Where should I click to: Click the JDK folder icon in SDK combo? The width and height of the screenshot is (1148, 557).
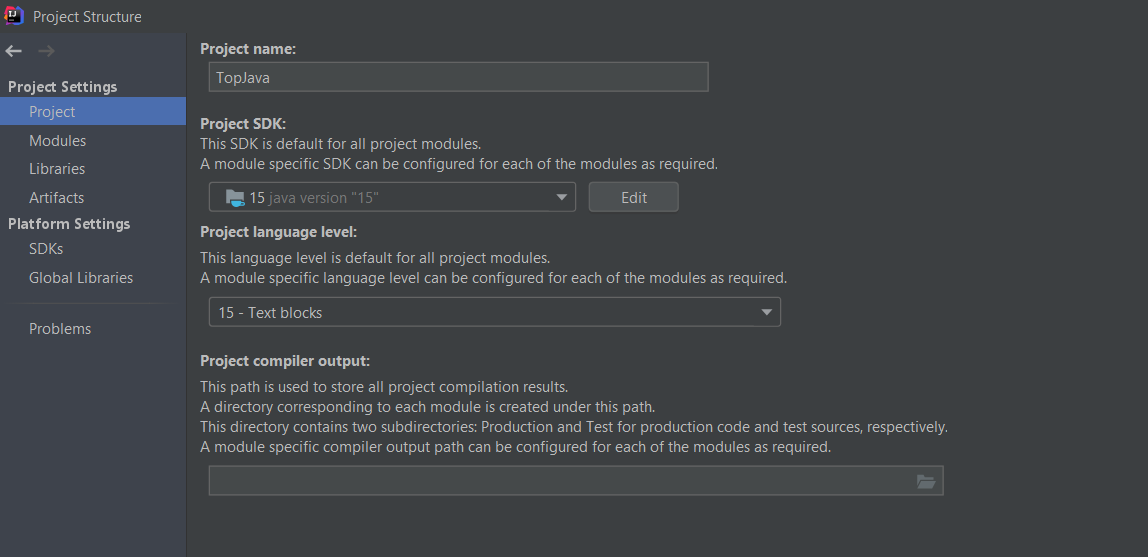click(235, 197)
